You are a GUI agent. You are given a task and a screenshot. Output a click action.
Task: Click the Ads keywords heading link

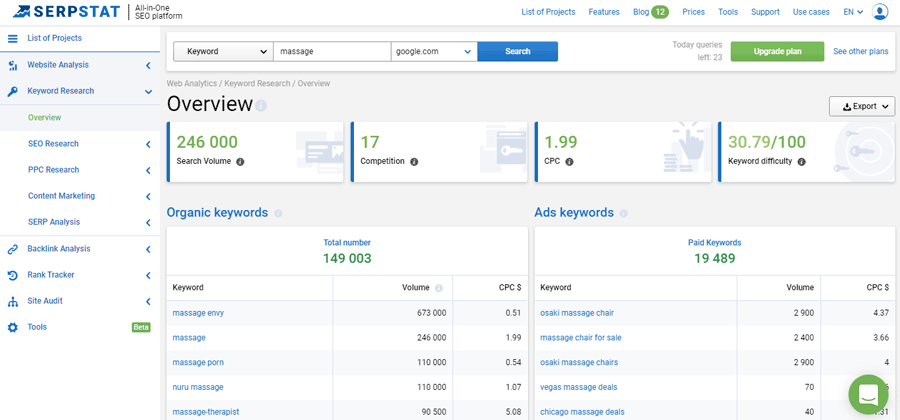click(574, 212)
